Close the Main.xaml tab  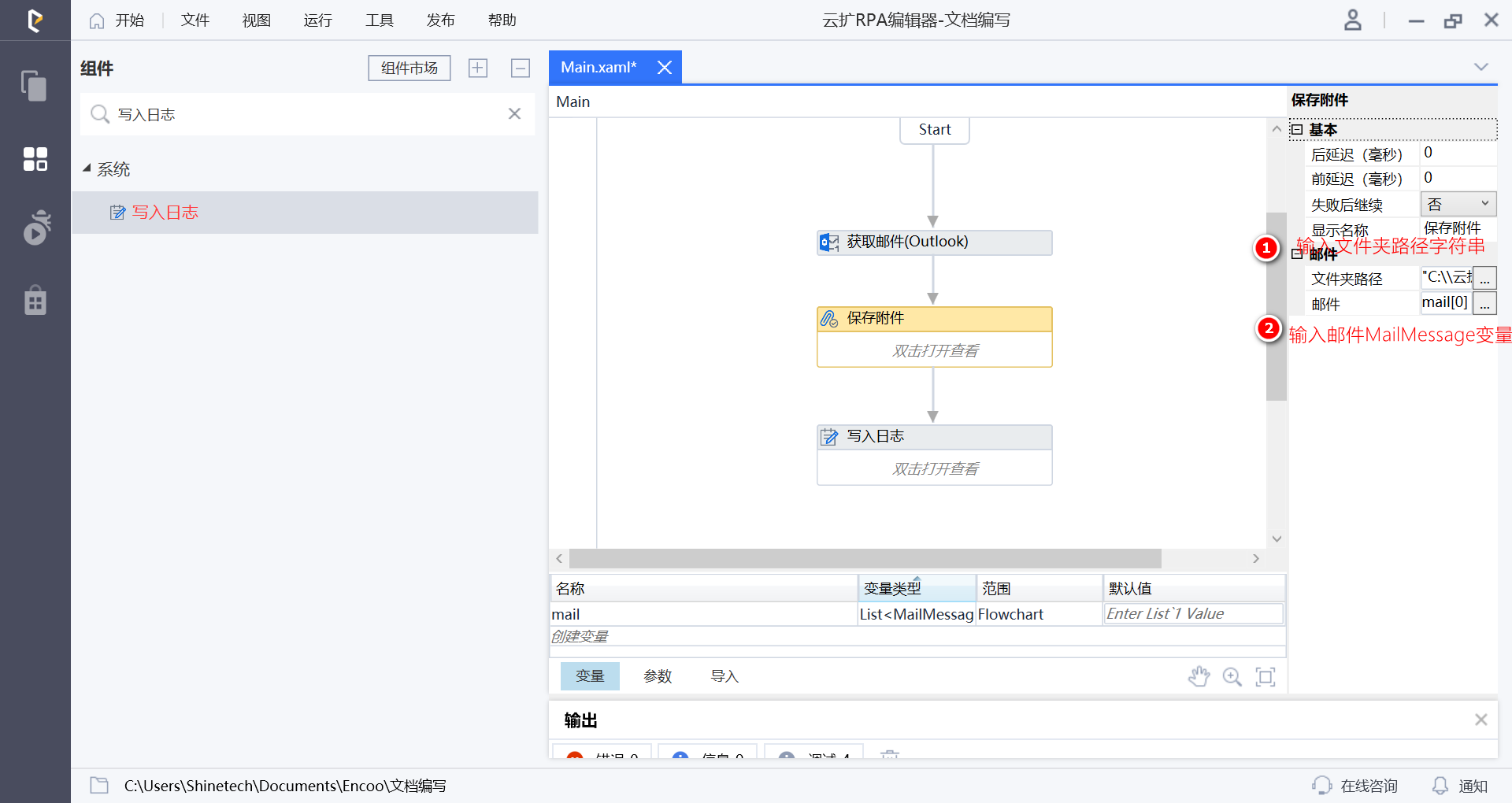665,68
